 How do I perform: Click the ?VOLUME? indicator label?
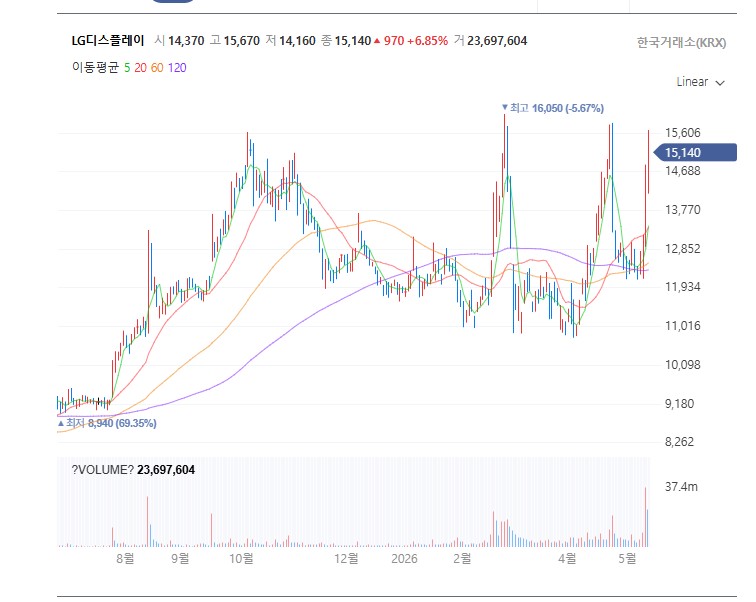pyautogui.click(x=102, y=470)
